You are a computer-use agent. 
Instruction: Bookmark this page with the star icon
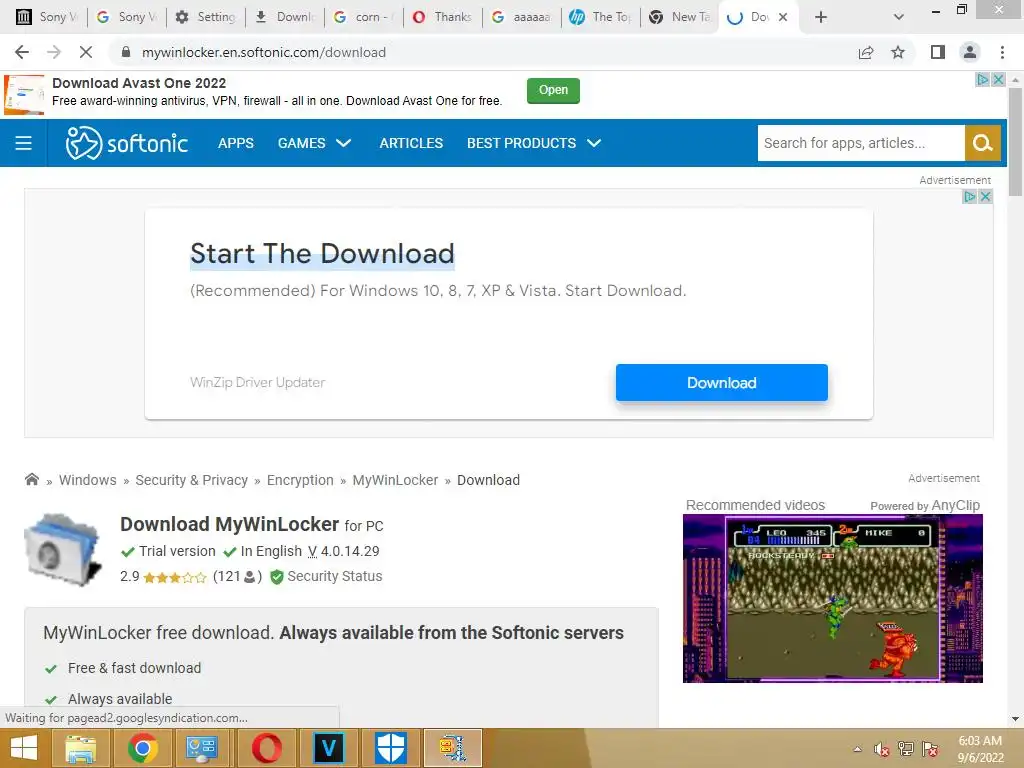[898, 52]
